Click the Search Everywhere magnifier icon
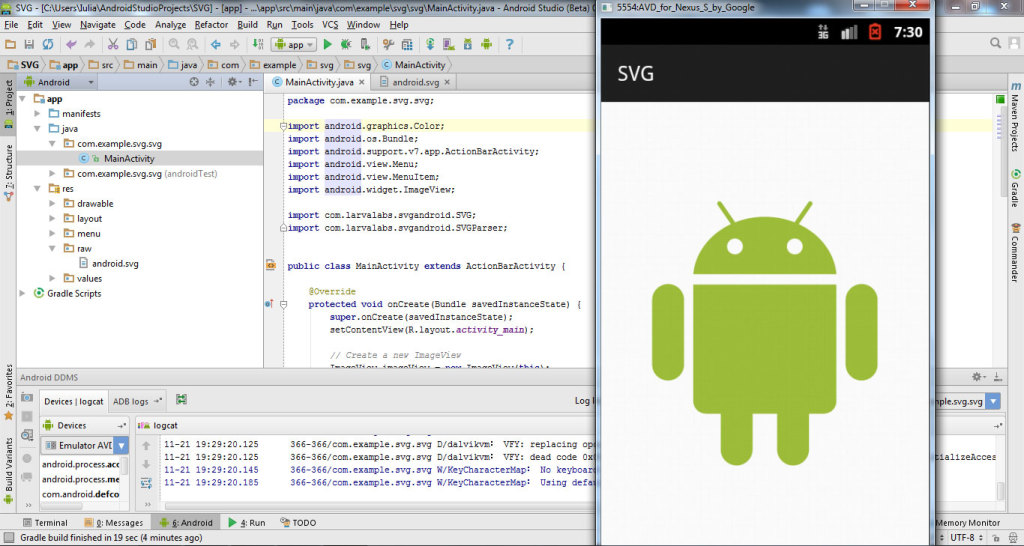The image size is (1024, 546). click(x=995, y=43)
